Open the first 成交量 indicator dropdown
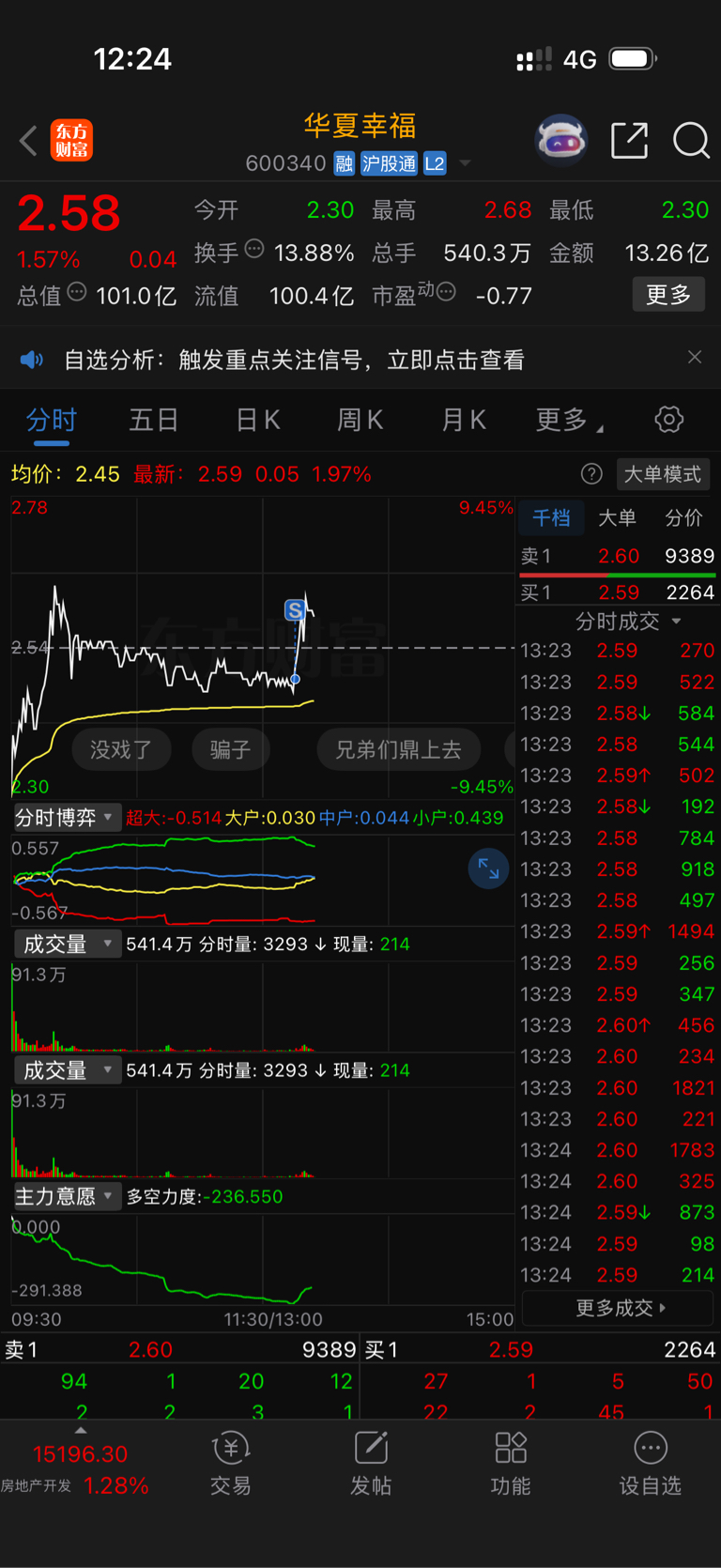 tap(67, 944)
